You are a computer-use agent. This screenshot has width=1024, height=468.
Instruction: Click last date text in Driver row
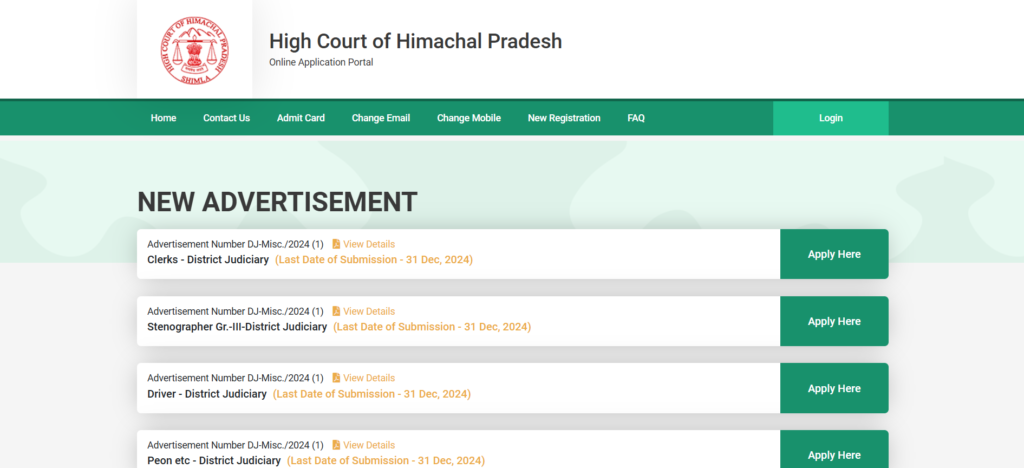coord(372,394)
